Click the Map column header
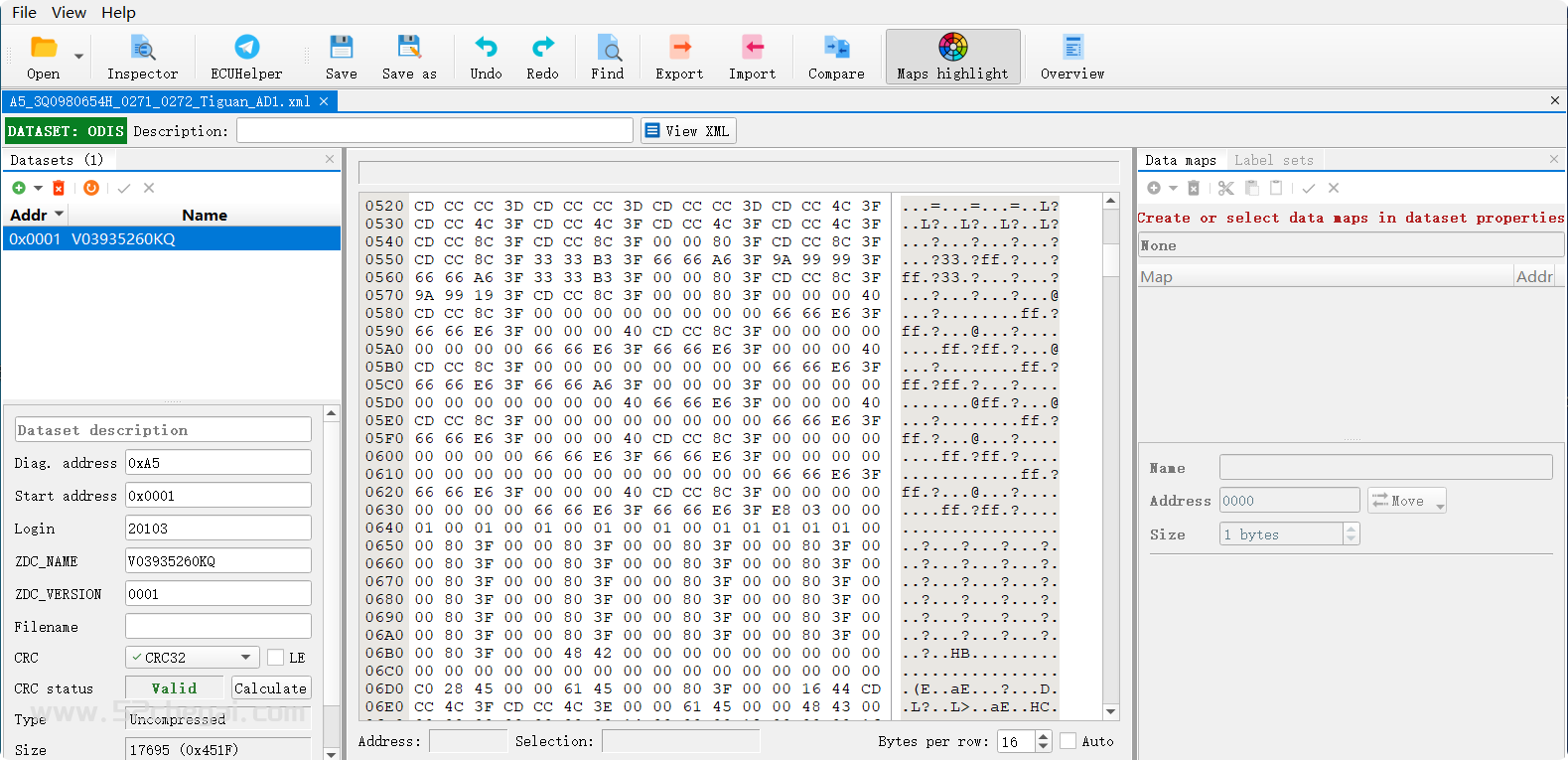Viewport: 1568px width, 760px height. coord(1326,276)
